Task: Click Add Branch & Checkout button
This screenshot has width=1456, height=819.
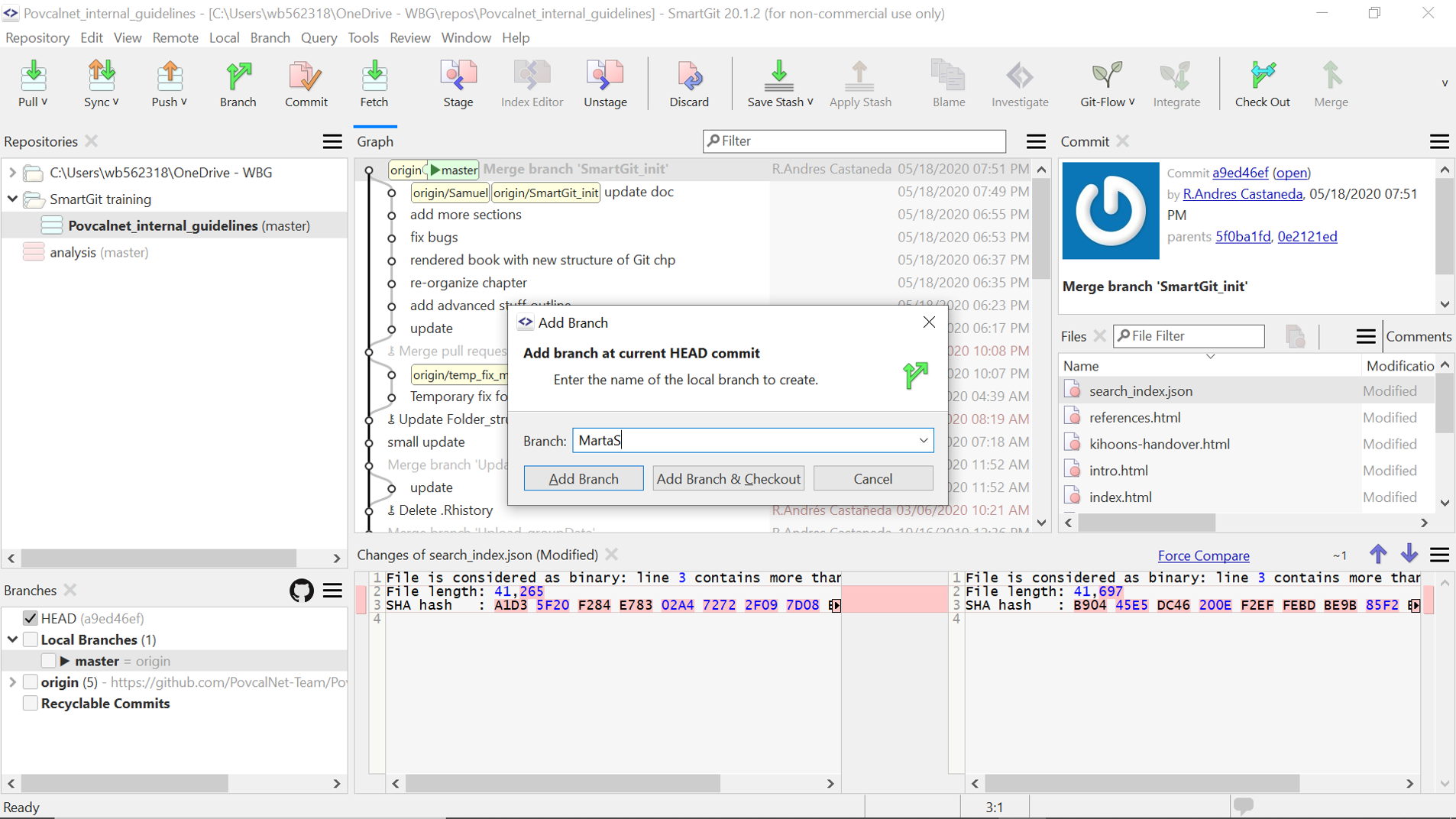Action: coord(729,478)
